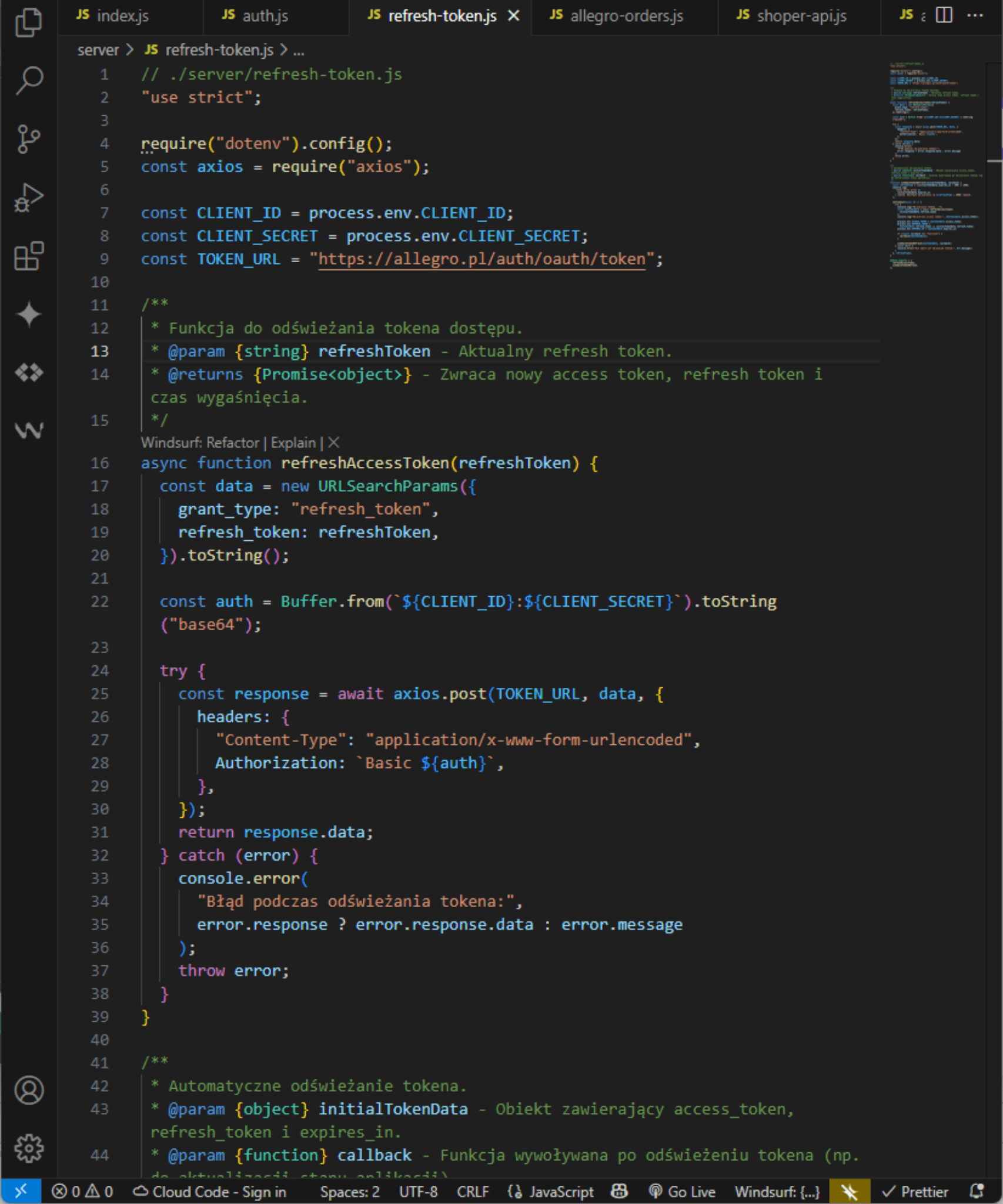1003x1204 pixels.
Task: Open the Gemini sparkle icon panel
Action: point(29,314)
